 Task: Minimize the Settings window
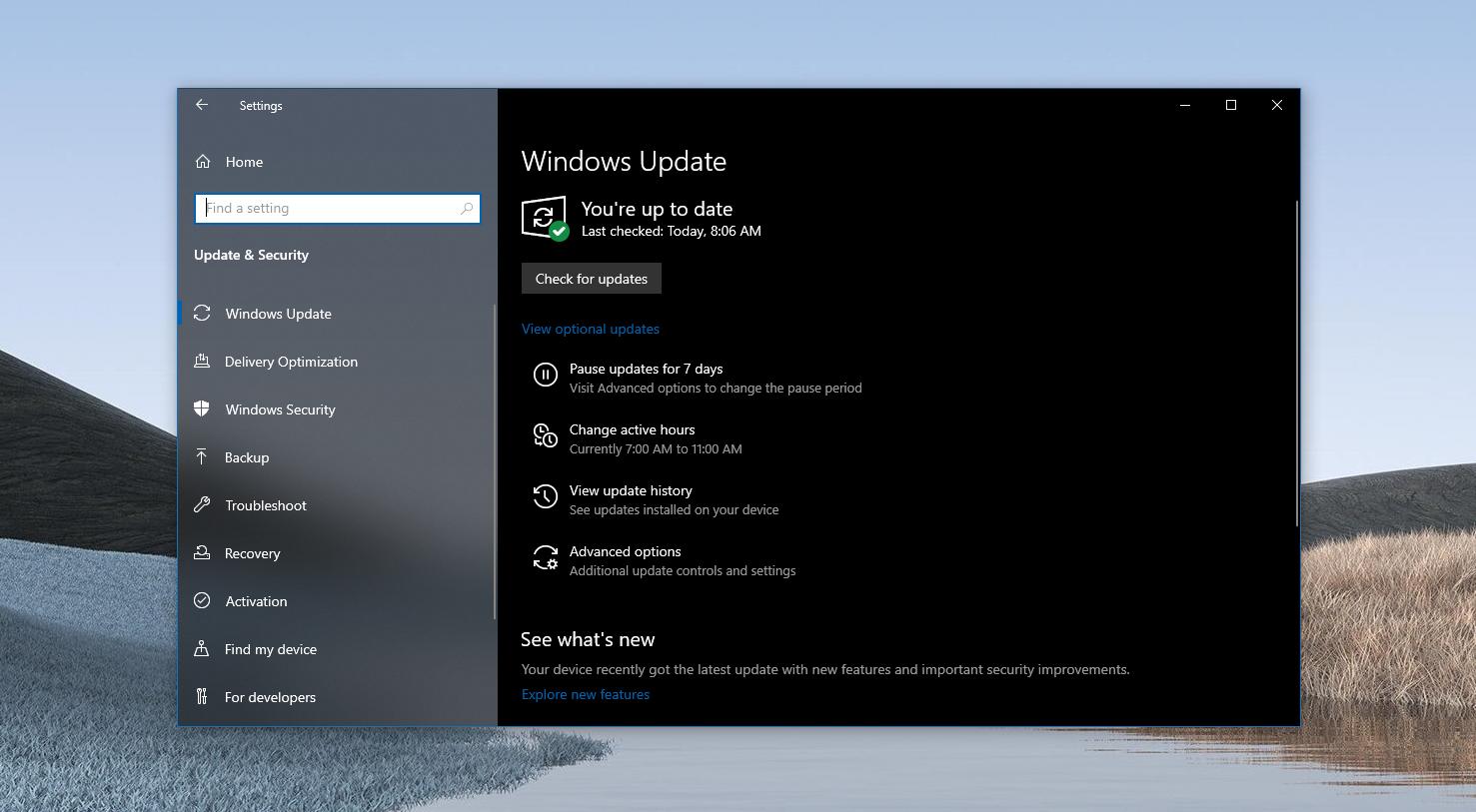(x=1185, y=105)
